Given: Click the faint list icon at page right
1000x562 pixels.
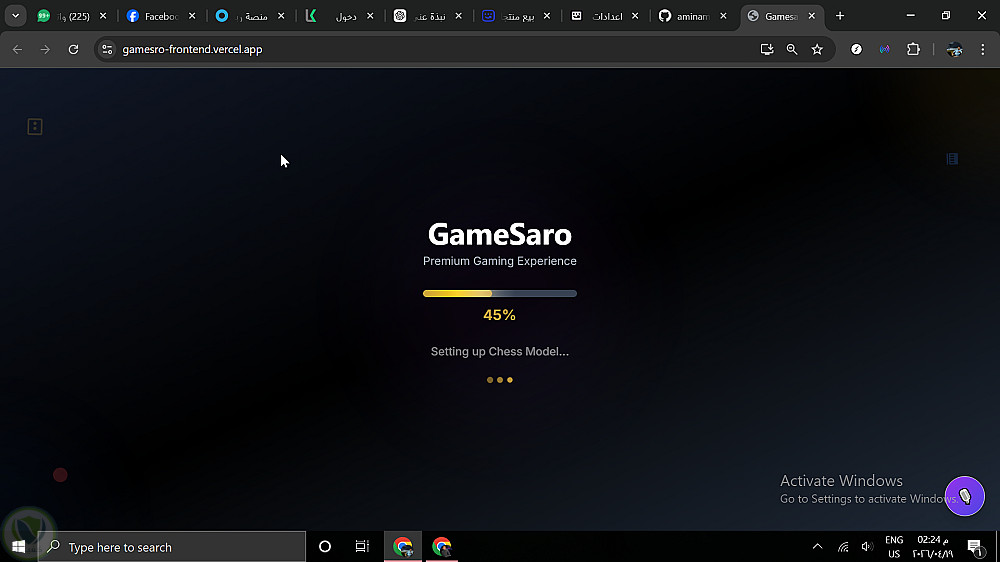Looking at the screenshot, I should click(952, 159).
